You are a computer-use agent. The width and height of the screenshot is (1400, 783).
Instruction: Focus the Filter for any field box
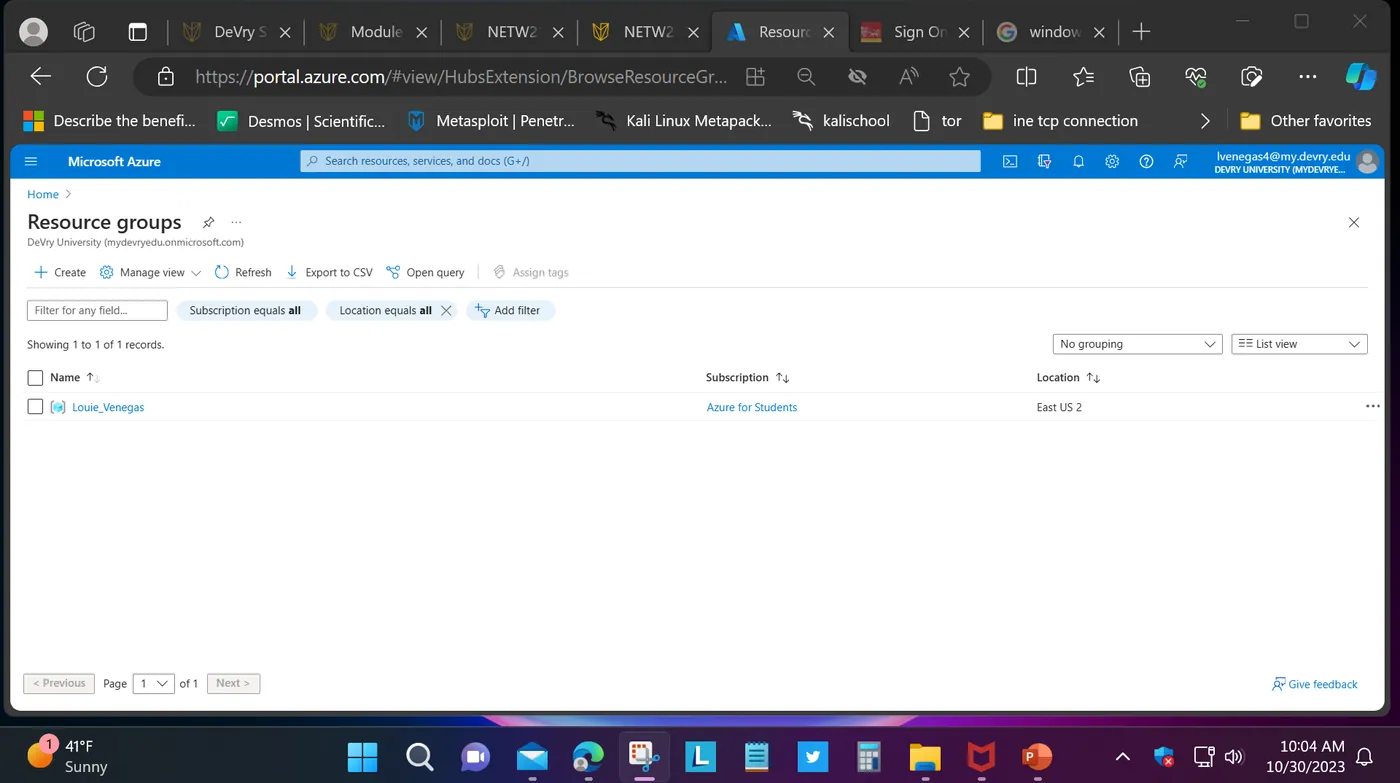(97, 310)
